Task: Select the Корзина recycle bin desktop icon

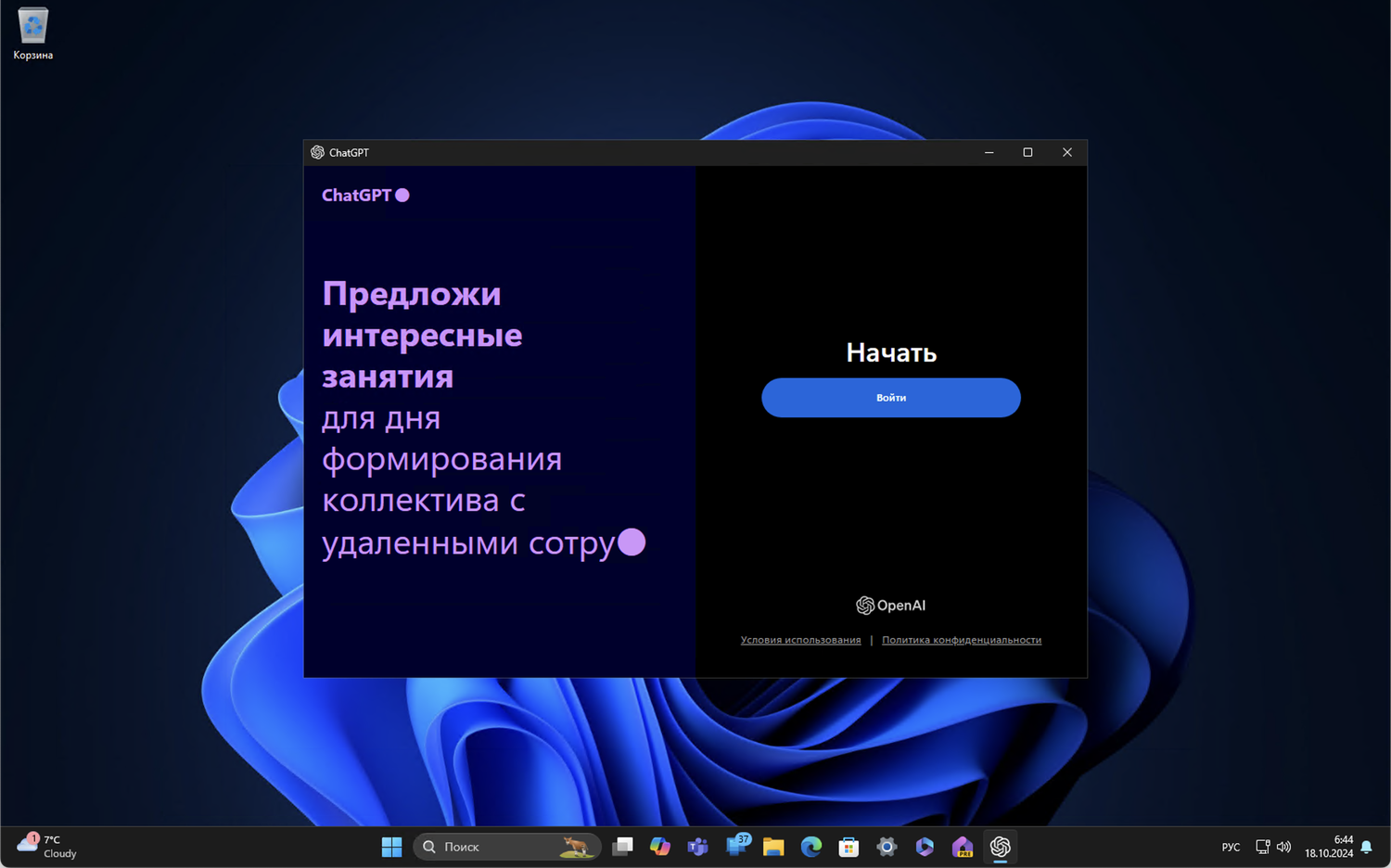Action: click(32, 34)
